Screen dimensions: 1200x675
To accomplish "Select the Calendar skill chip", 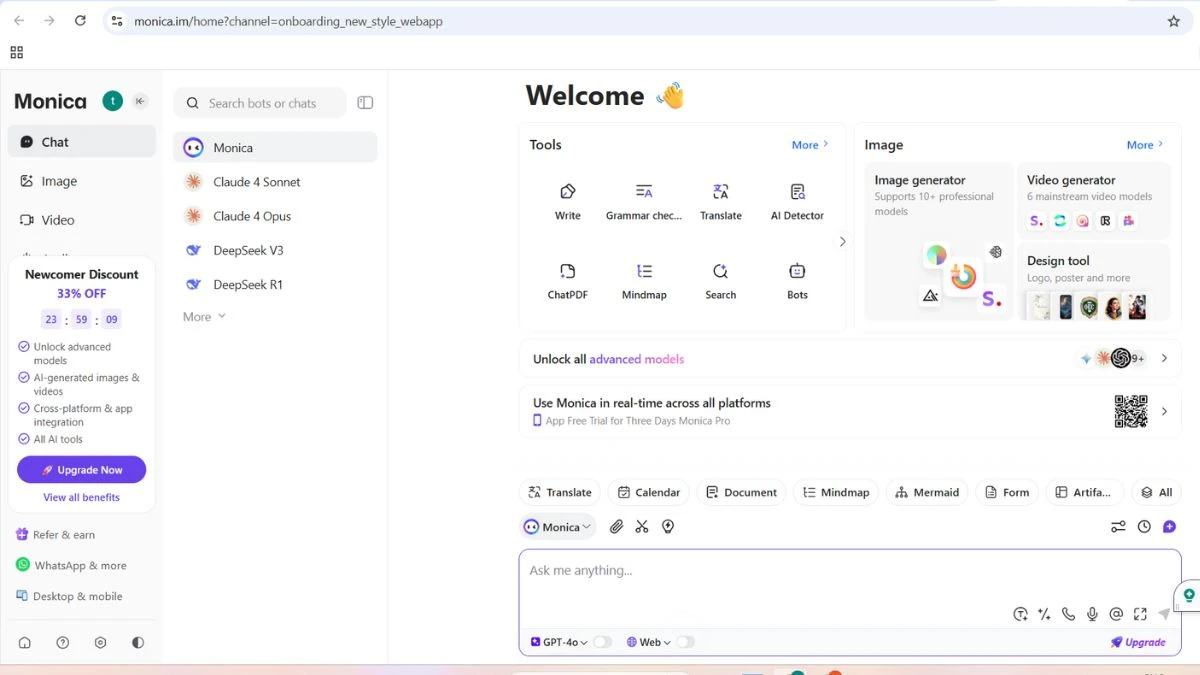I will [648, 492].
